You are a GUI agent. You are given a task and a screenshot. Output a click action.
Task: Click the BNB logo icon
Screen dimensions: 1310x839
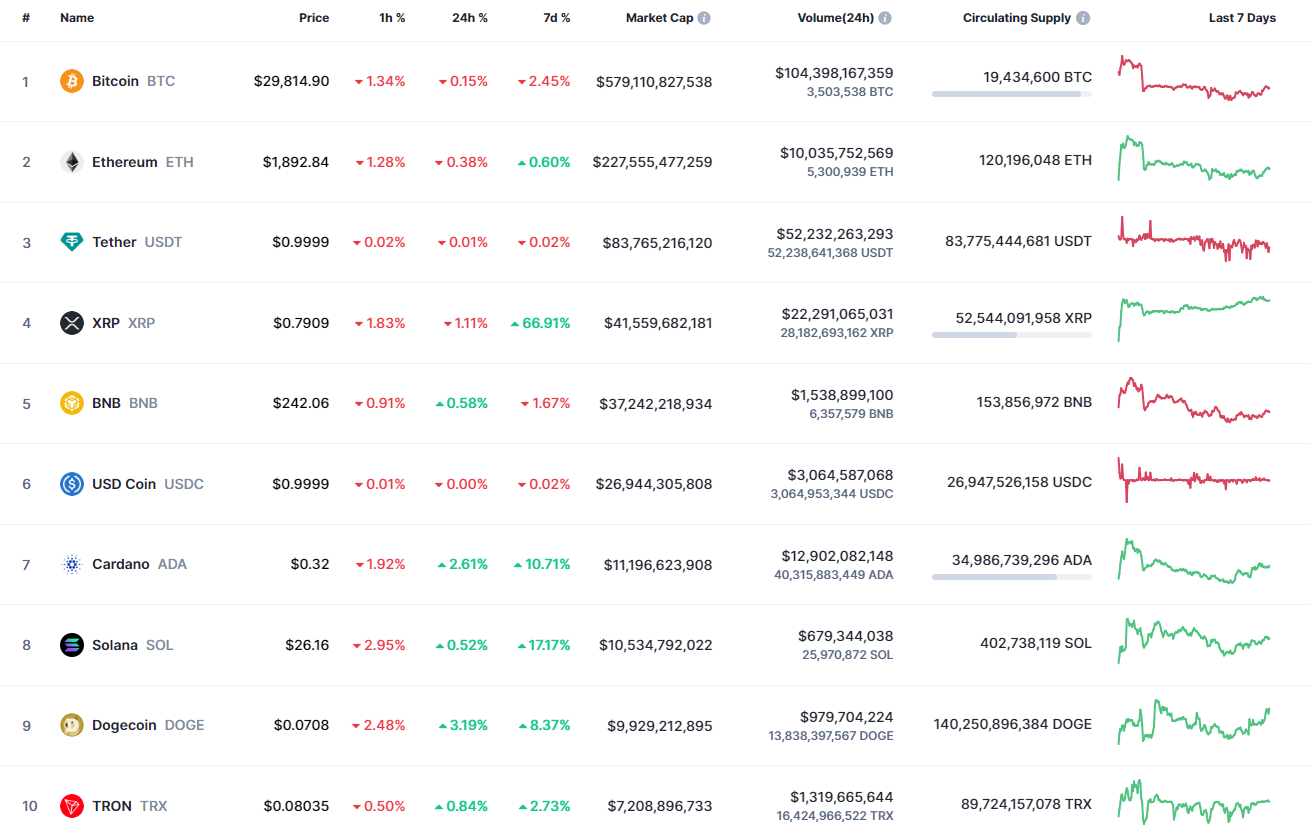[71, 403]
